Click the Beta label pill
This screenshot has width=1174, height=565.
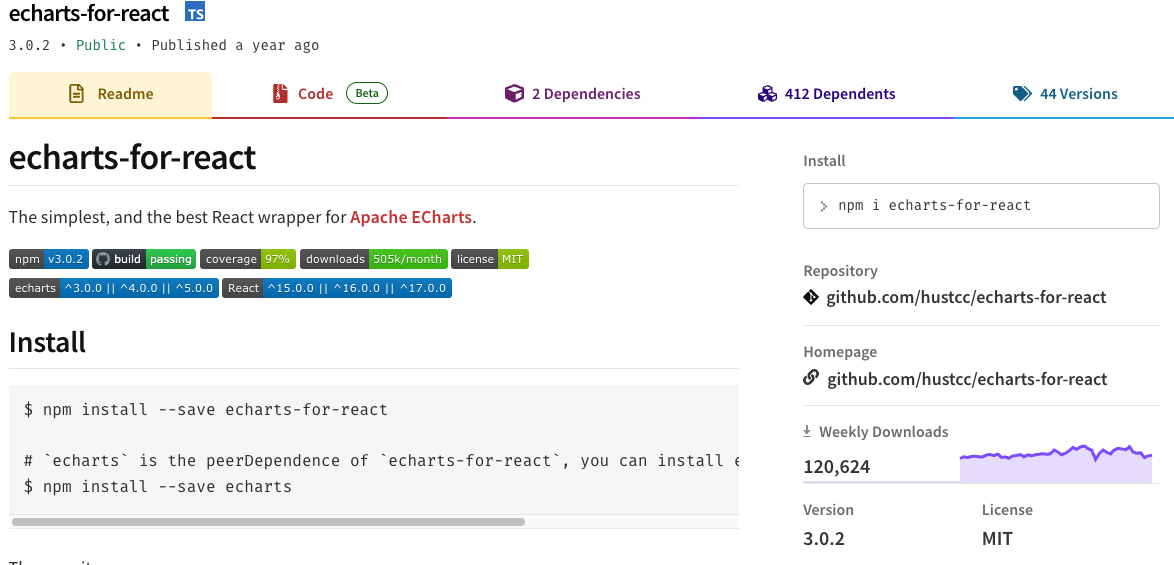click(367, 94)
